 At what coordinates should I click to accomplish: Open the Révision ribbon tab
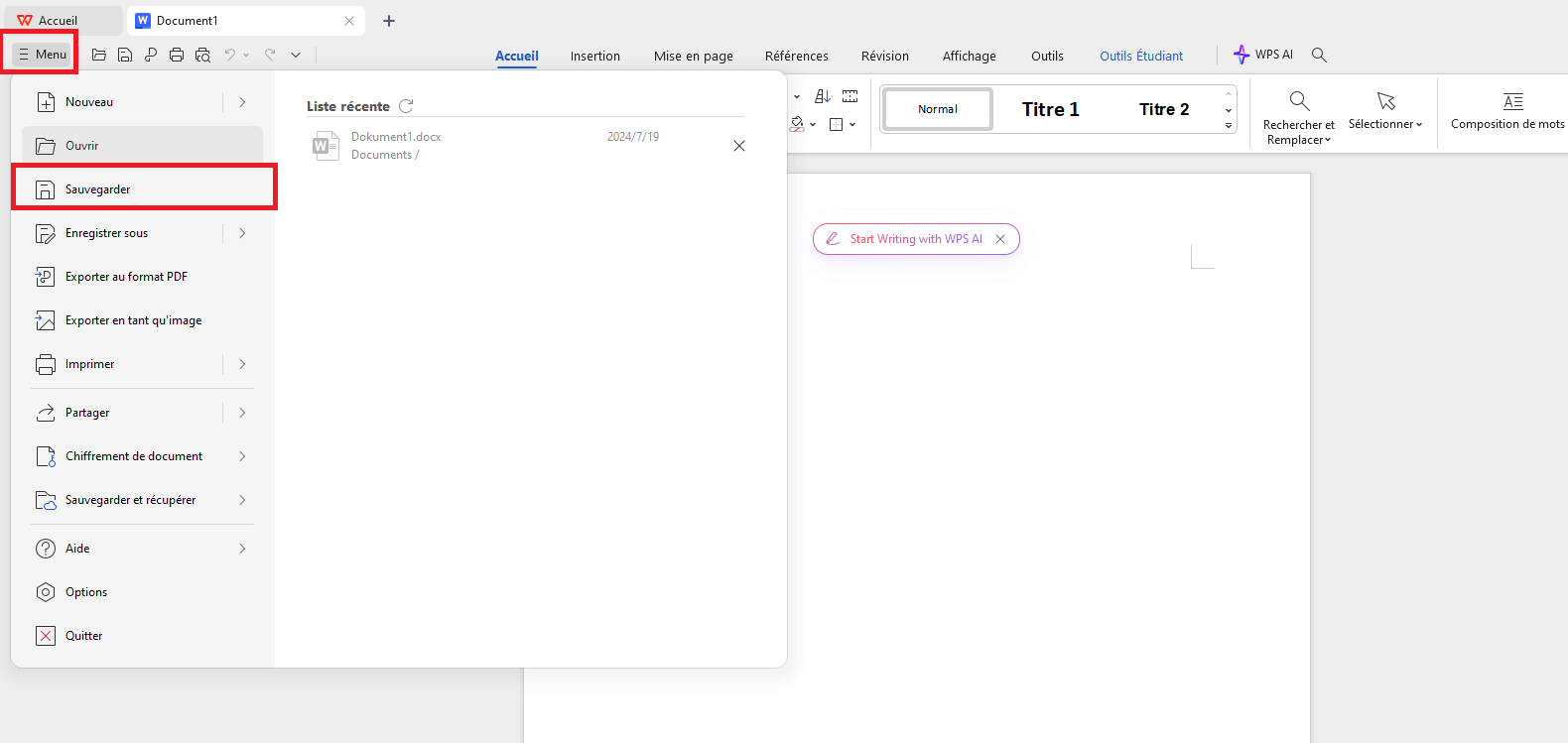tap(885, 57)
